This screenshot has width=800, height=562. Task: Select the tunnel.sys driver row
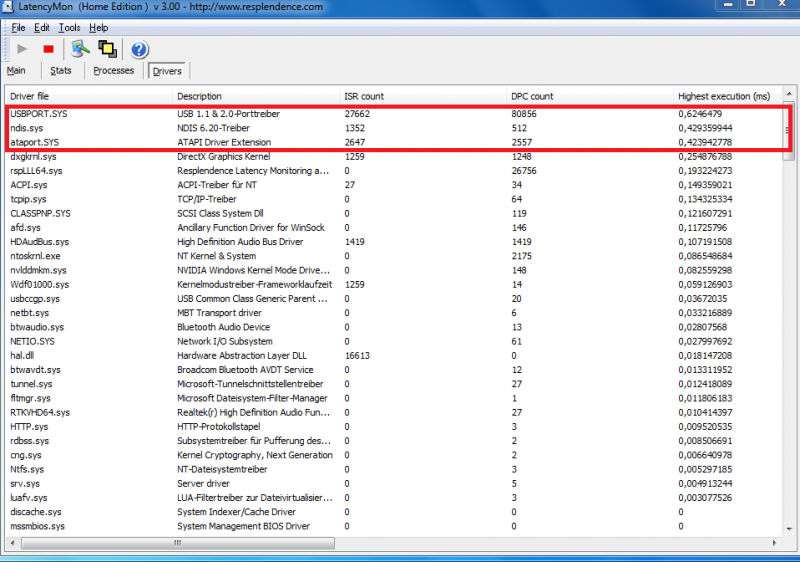[x=393, y=384]
